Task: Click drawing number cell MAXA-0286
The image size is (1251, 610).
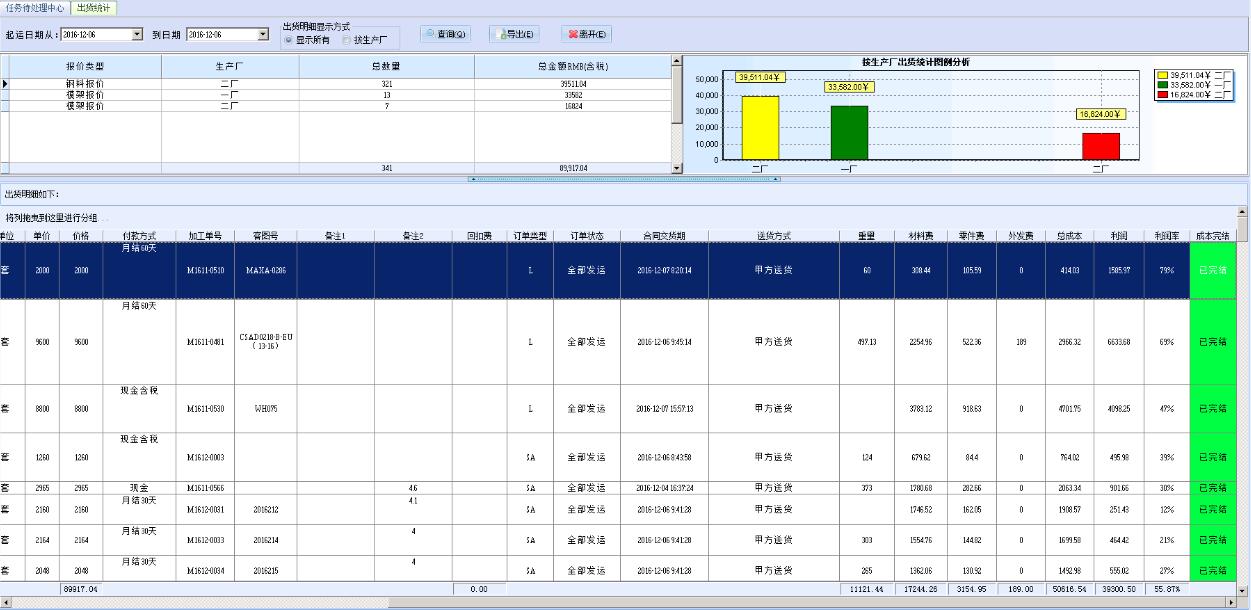Action: point(265,271)
